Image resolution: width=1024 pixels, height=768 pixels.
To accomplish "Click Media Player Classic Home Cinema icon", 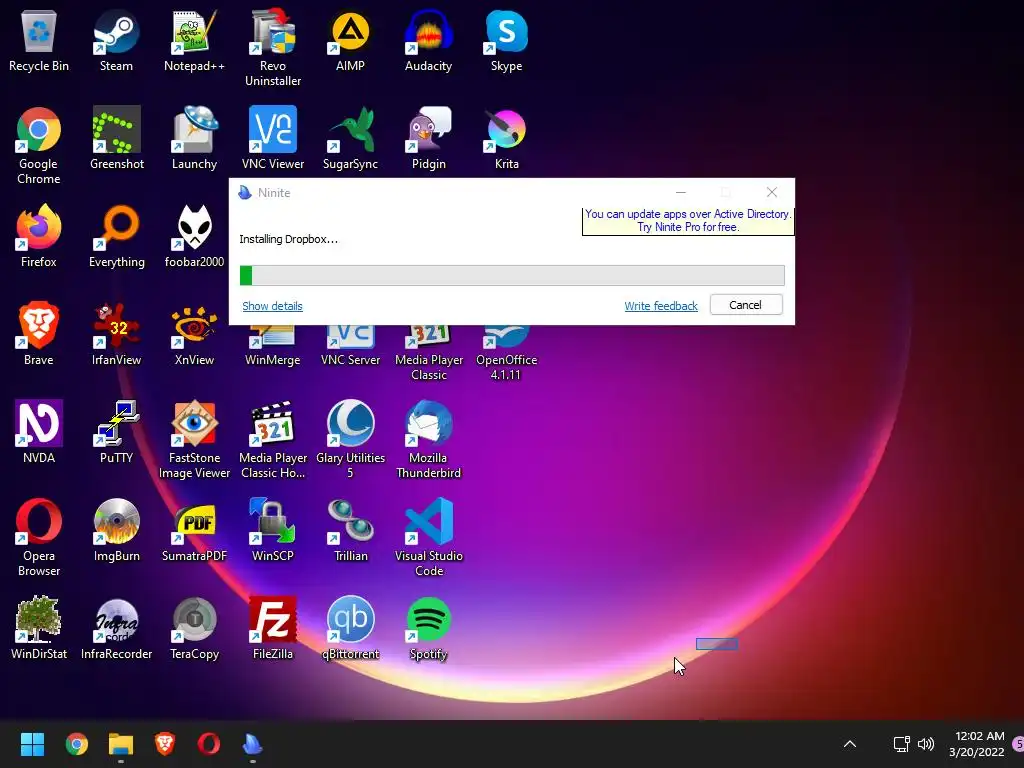I will [272, 440].
